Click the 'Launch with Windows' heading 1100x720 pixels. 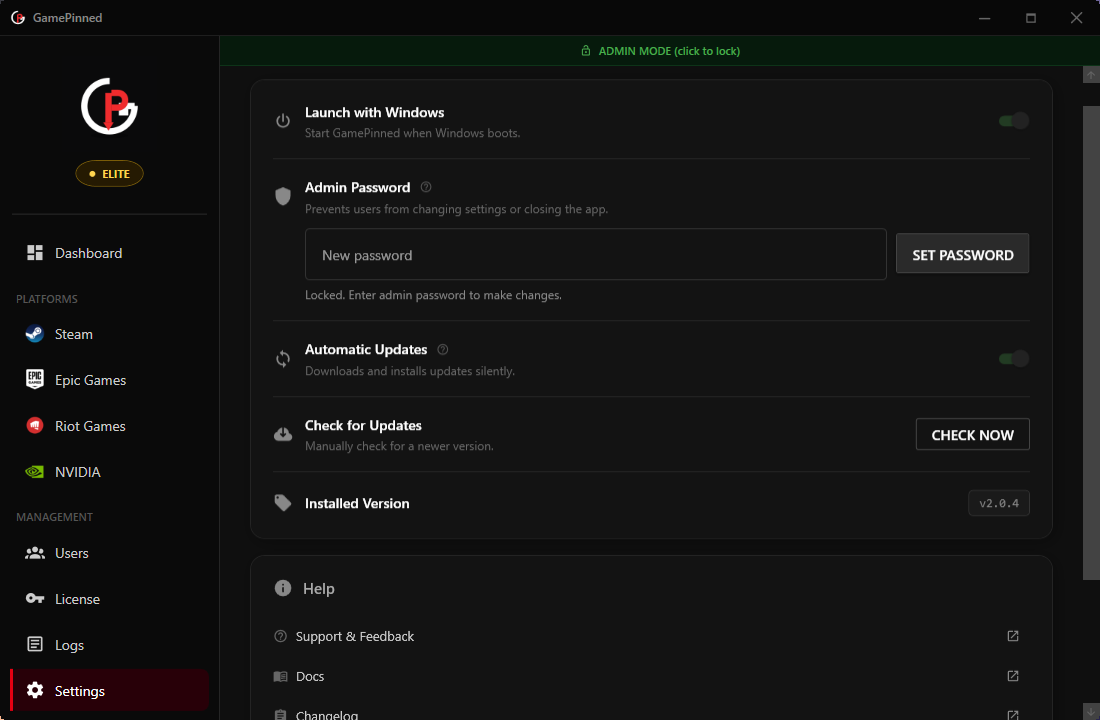[x=374, y=112]
